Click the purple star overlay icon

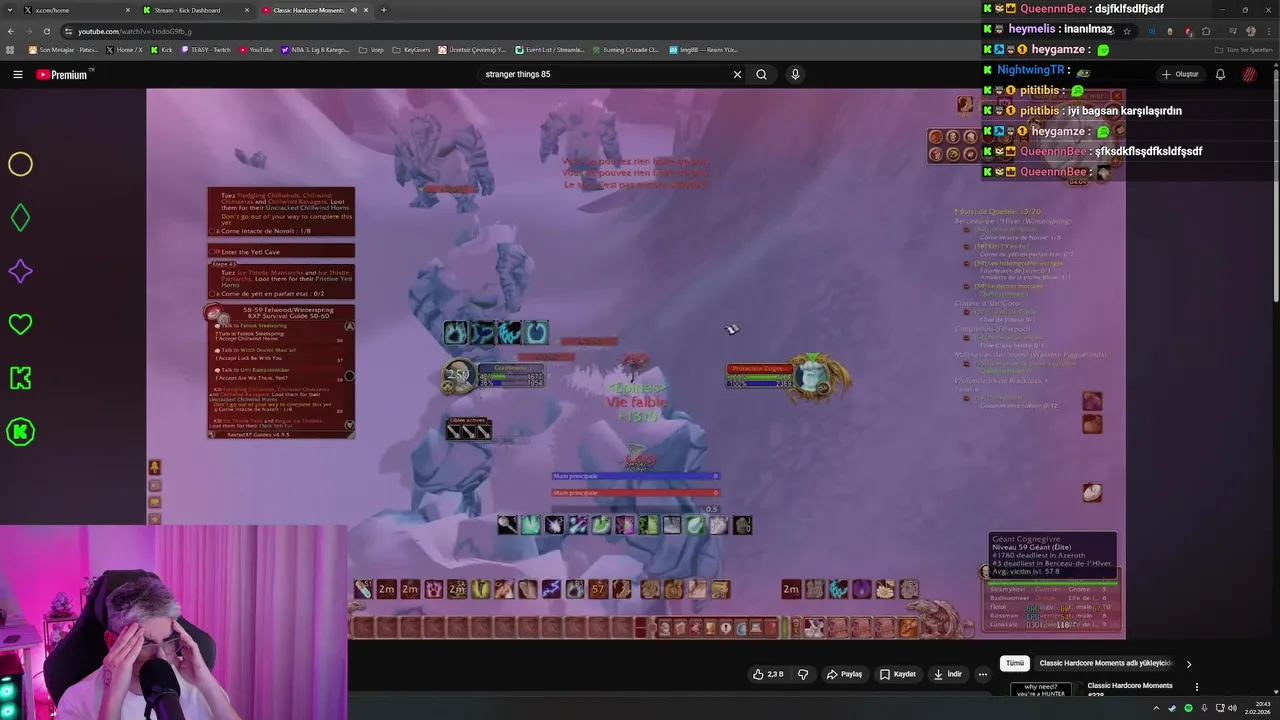coord(20,271)
